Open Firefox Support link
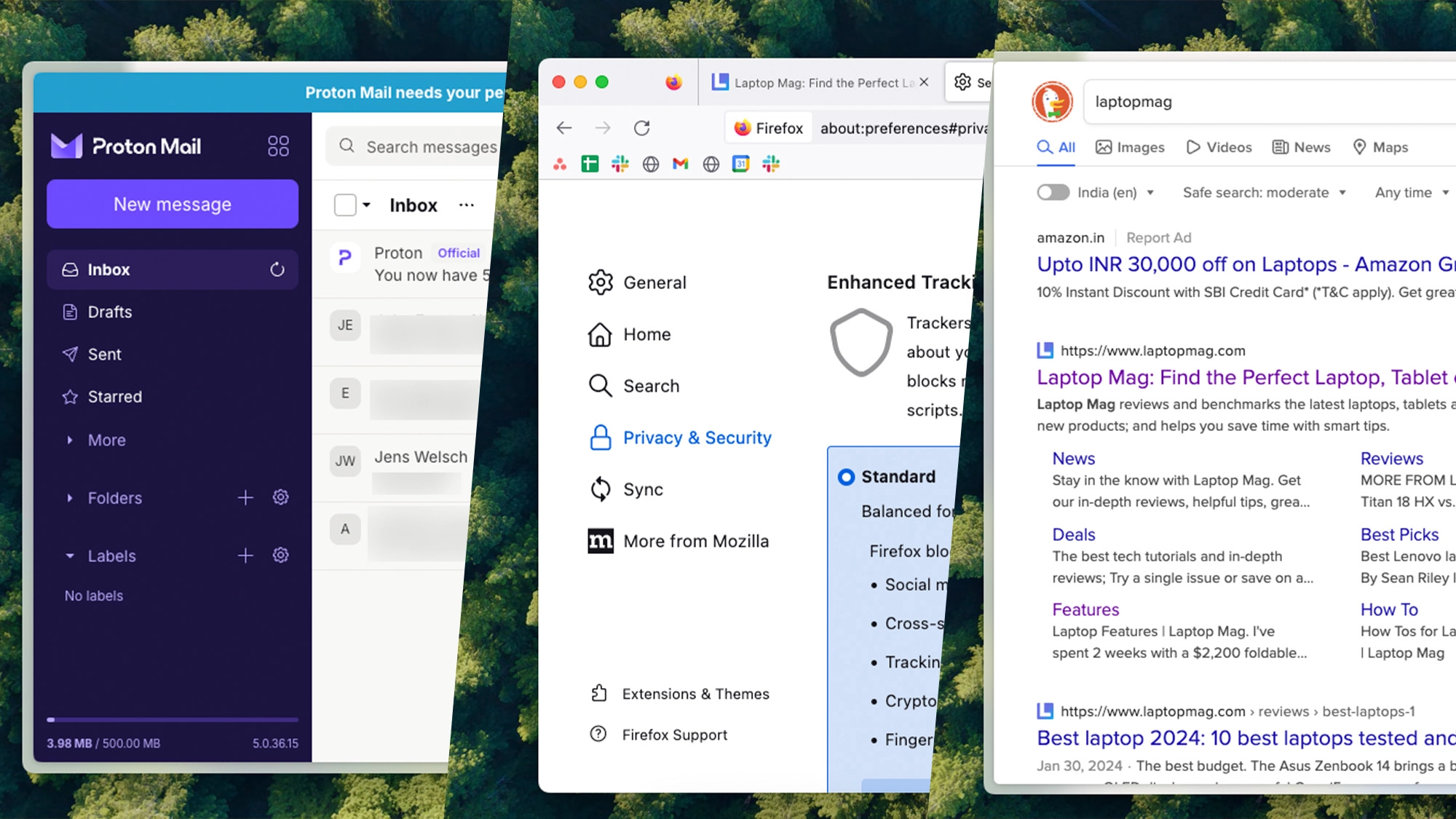Viewport: 1456px width, 819px height. pos(674,735)
